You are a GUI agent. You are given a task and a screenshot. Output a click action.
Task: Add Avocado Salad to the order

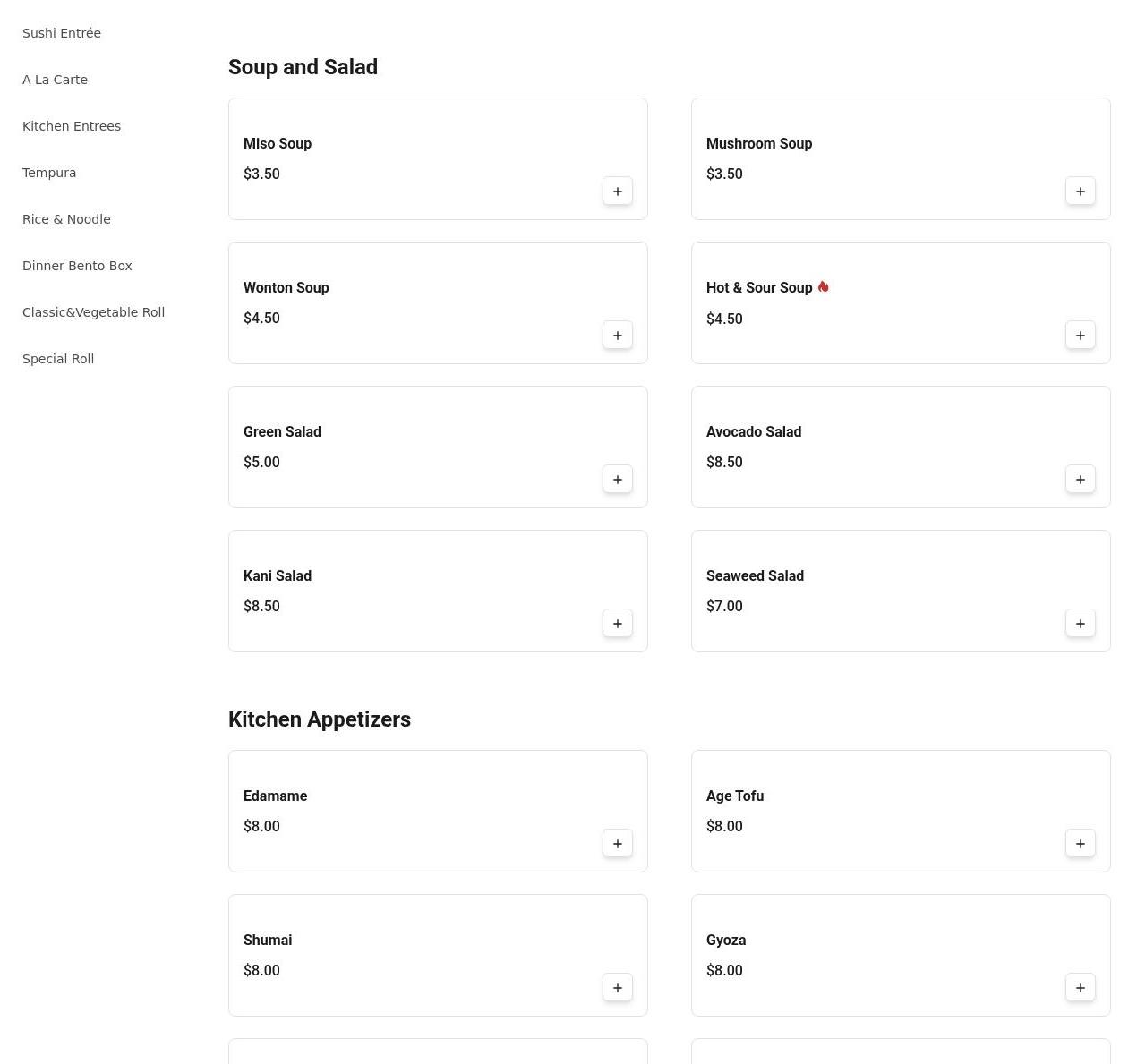1080,480
